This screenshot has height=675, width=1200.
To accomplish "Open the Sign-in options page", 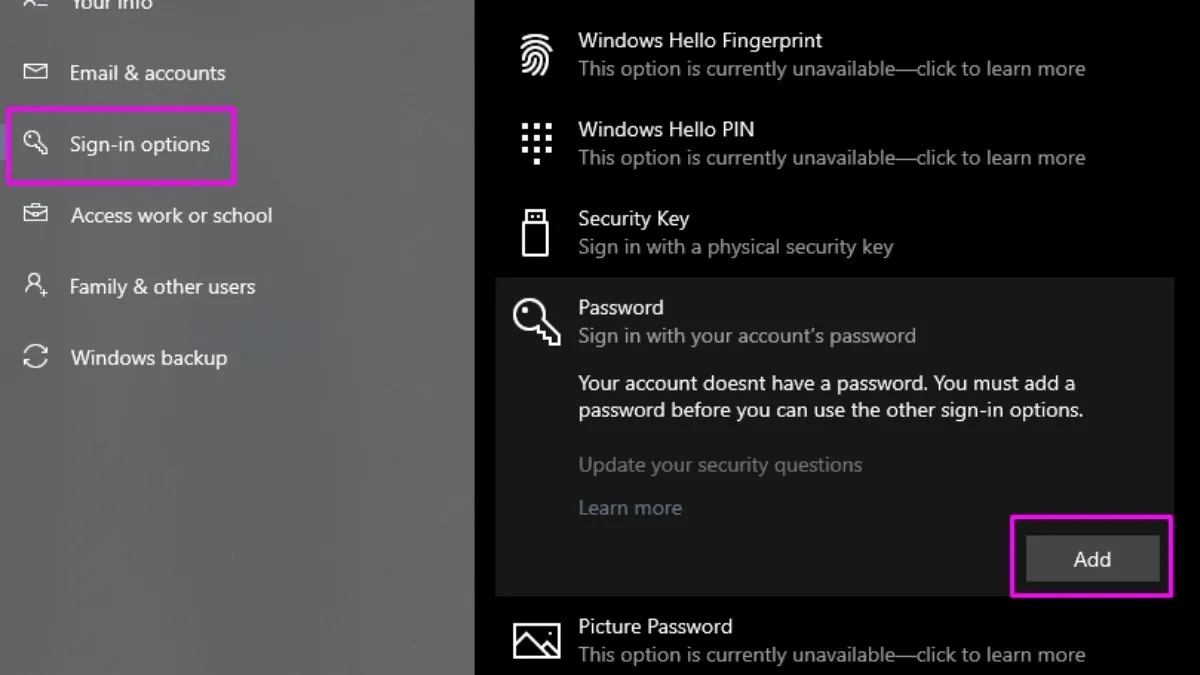I will (139, 144).
